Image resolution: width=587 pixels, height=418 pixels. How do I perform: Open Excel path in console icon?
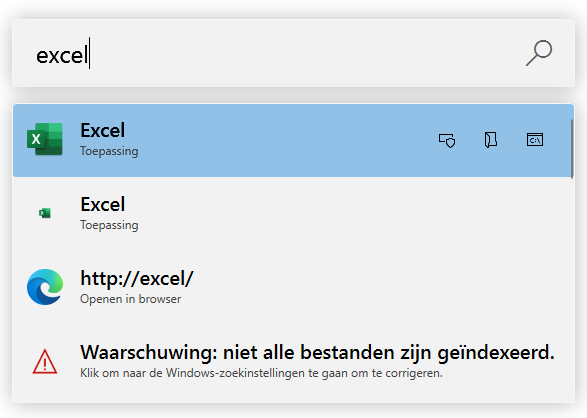(x=535, y=140)
